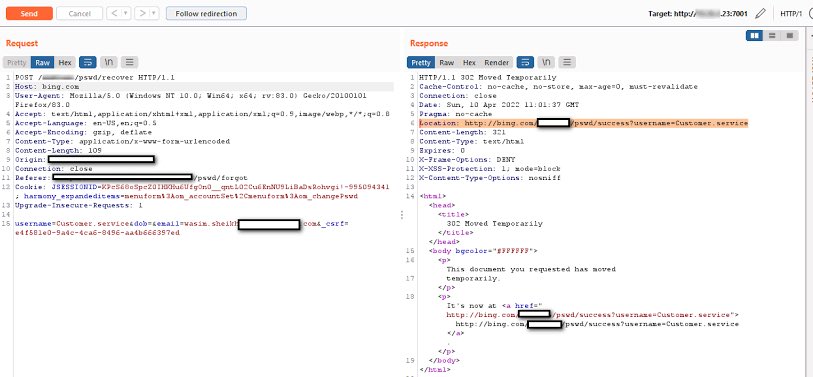Switch to top-bottom horizontal layout
The height and width of the screenshot is (377, 813).
(772, 35)
